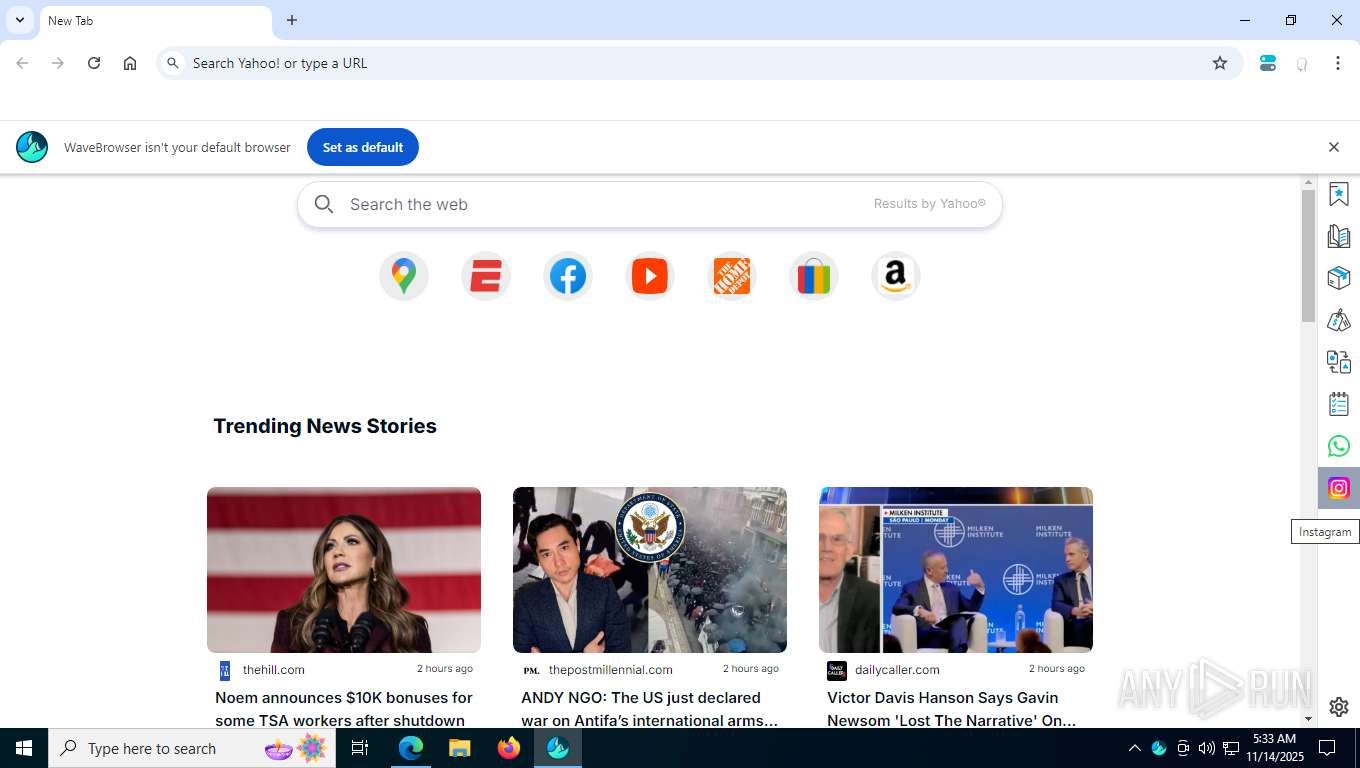Click the ANDY NGO Antifa headline
1360x768 pixels.
(x=650, y=708)
